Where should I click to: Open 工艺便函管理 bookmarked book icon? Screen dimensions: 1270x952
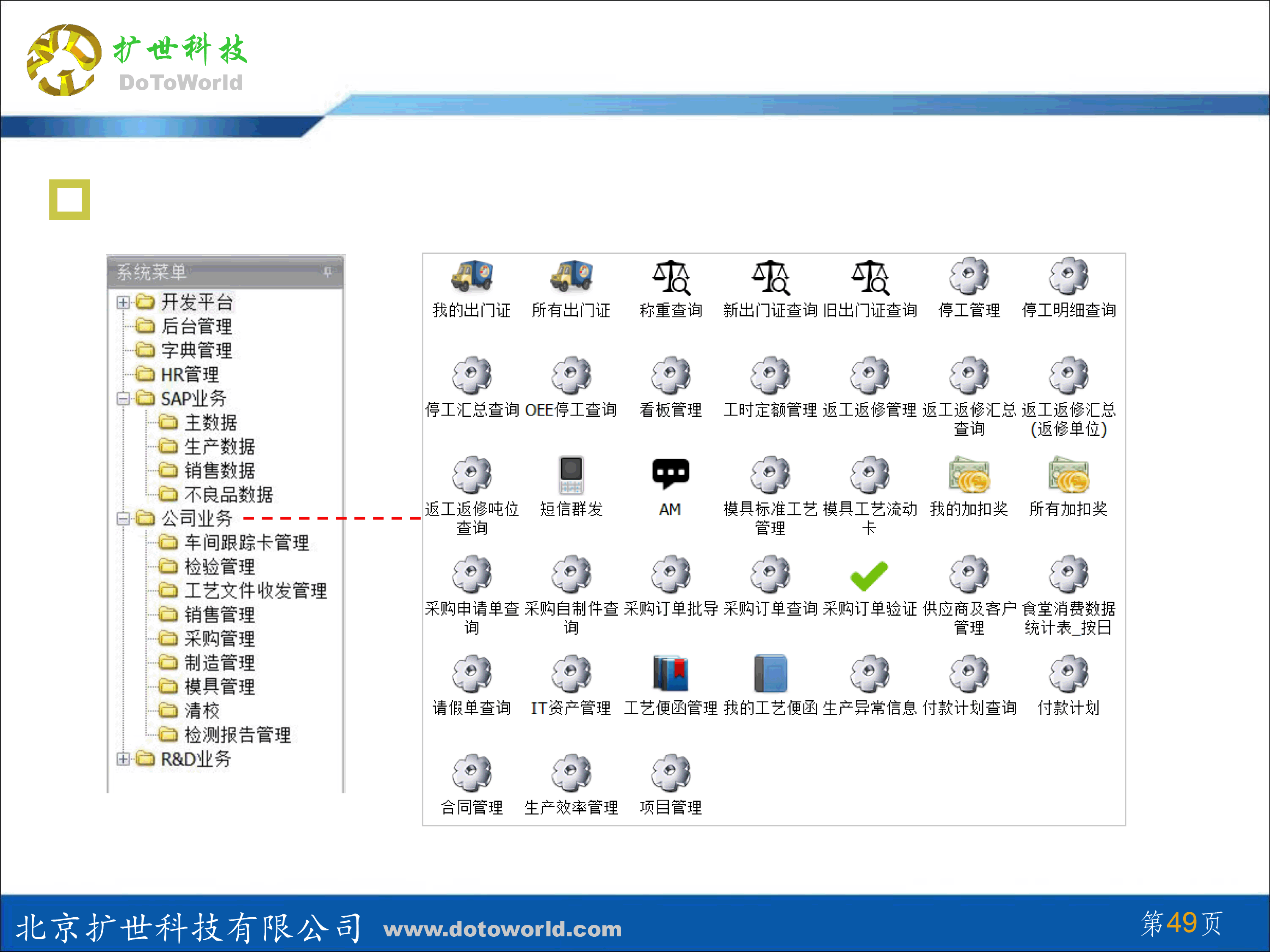pos(670,674)
